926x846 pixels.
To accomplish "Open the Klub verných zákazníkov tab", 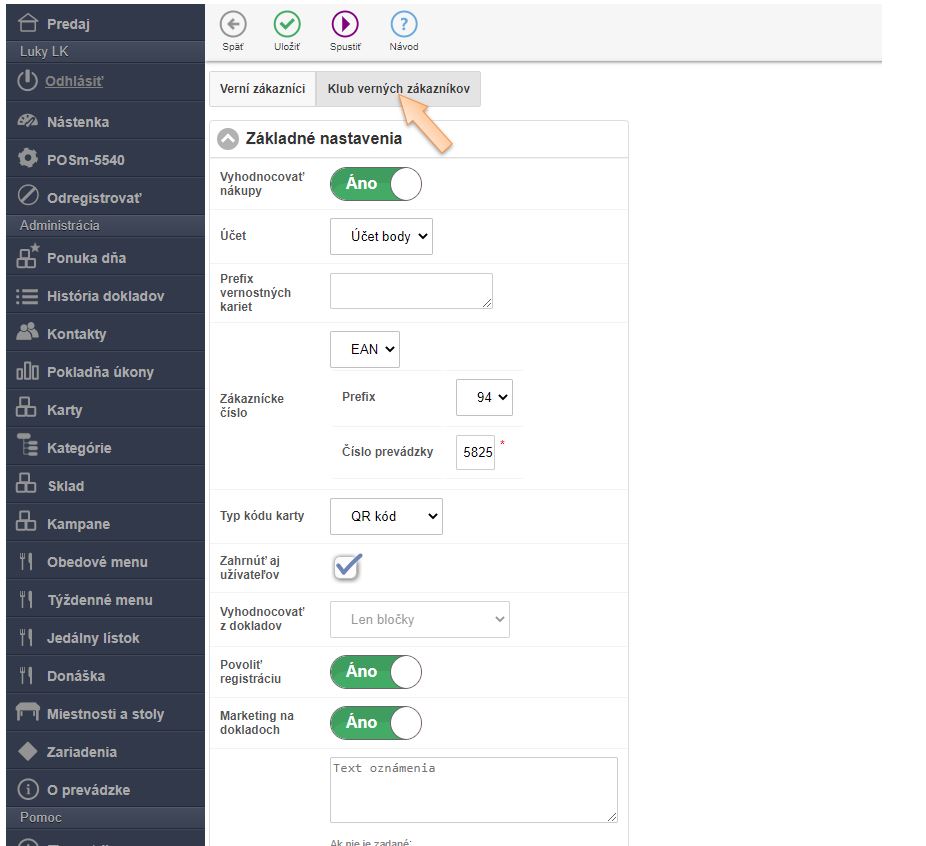I will click(398, 89).
